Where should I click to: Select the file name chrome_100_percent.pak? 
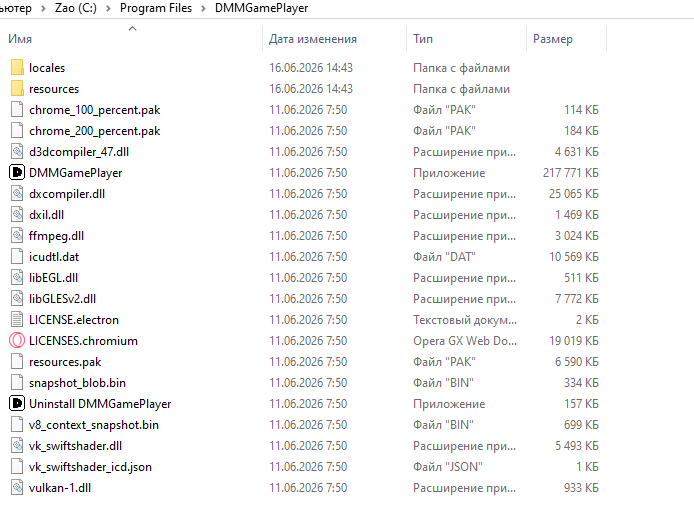click(95, 110)
